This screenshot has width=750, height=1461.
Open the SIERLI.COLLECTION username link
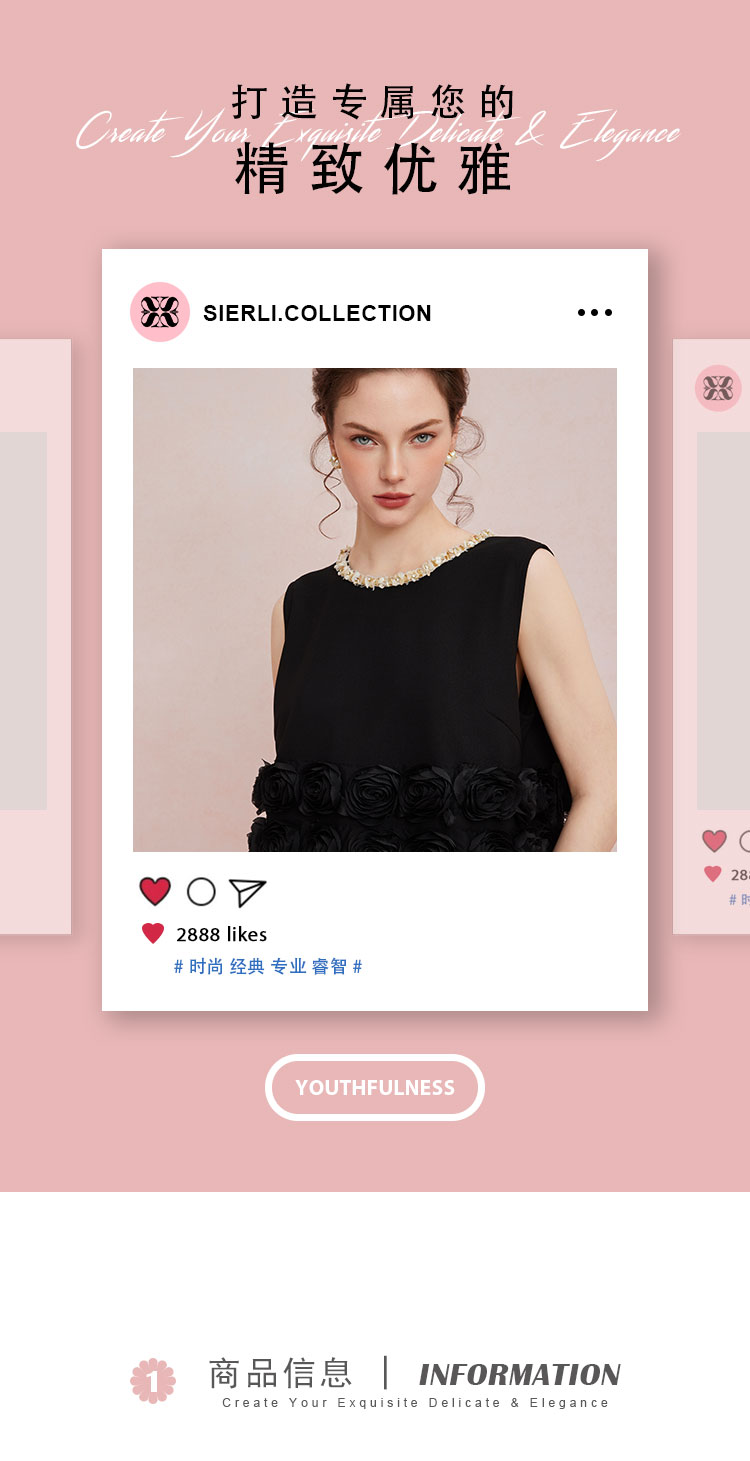317,313
